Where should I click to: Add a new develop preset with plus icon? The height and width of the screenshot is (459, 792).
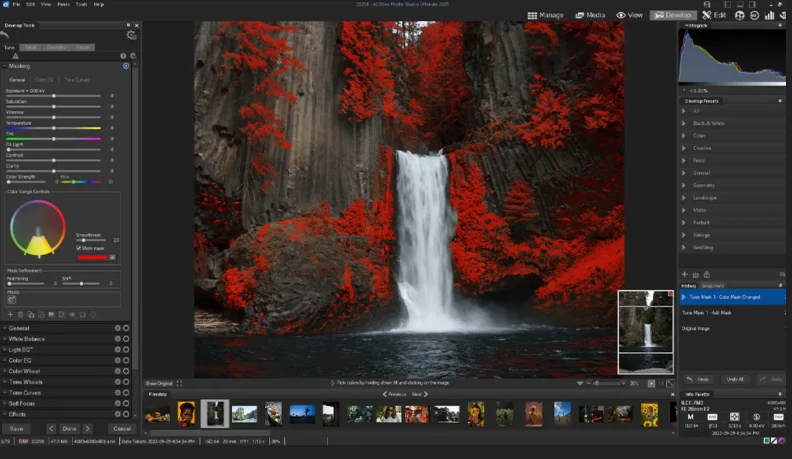684,275
